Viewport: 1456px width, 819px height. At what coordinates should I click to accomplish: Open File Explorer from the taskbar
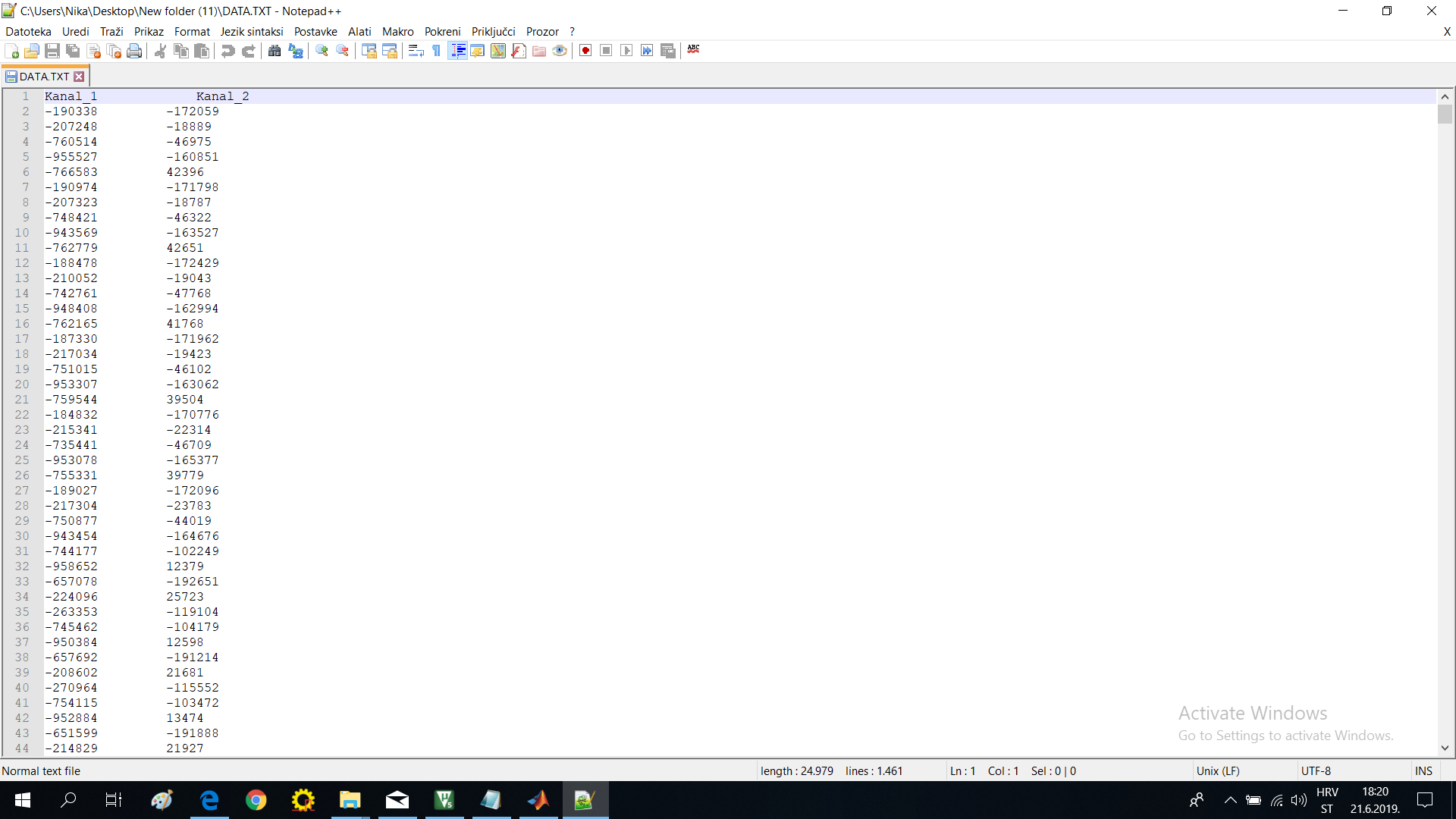(x=350, y=800)
